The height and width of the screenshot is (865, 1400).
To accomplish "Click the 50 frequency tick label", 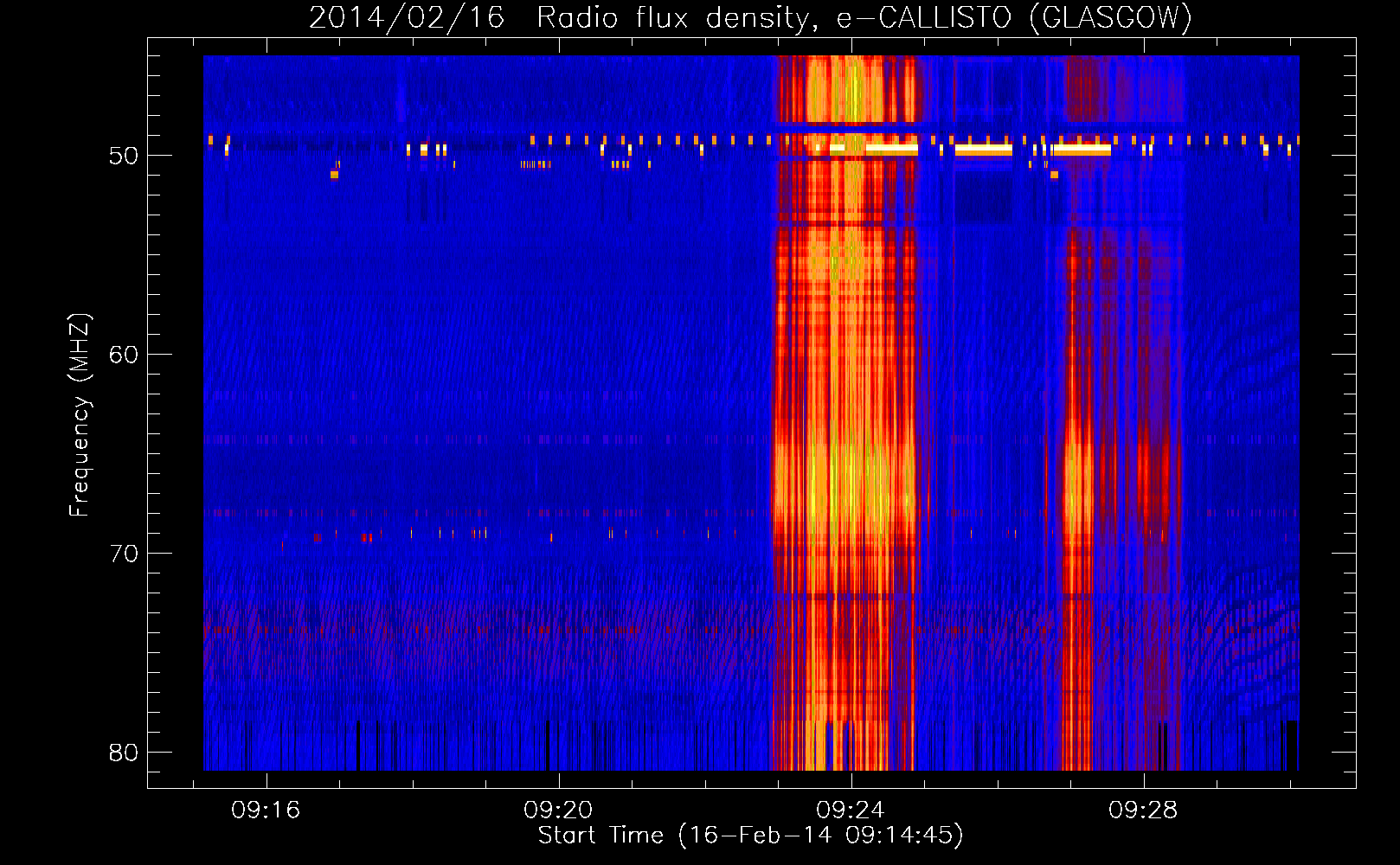I will click(x=124, y=156).
